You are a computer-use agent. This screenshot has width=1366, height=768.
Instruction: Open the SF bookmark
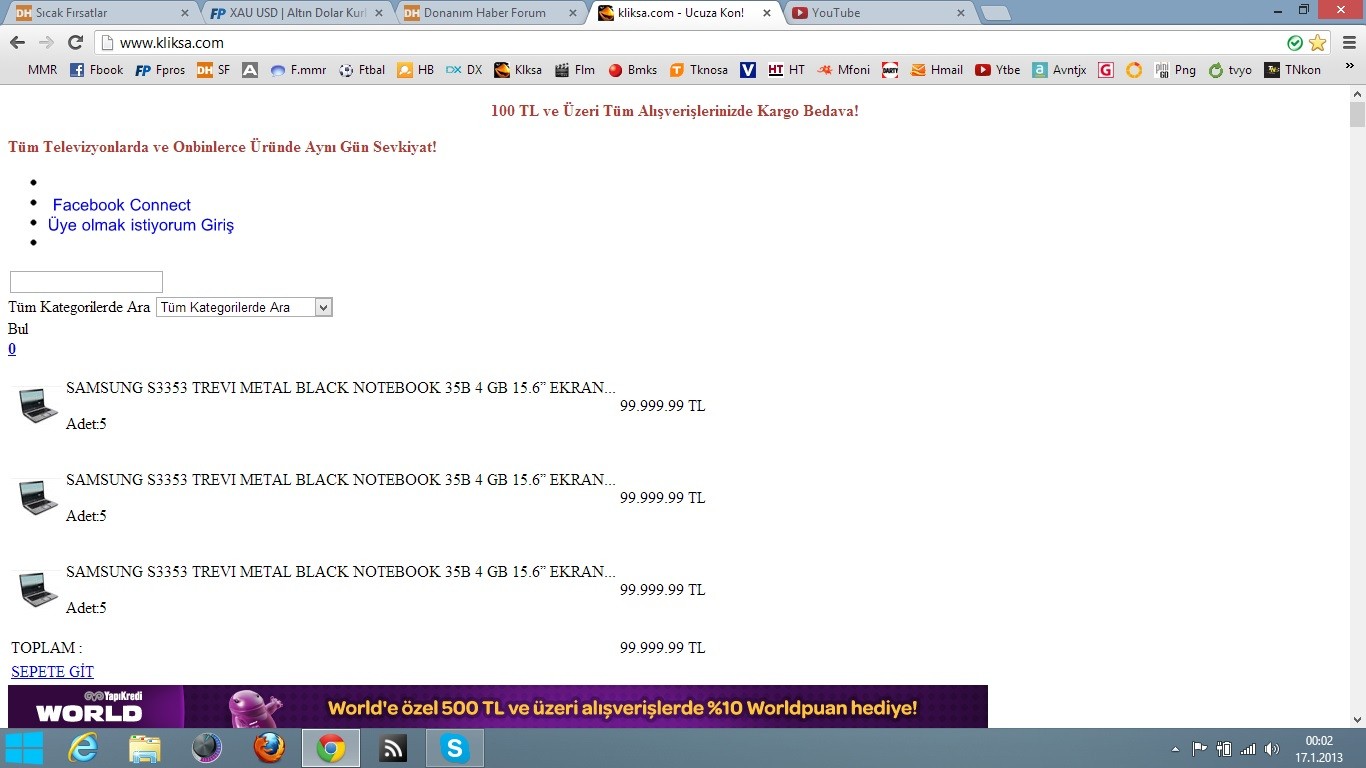click(x=213, y=70)
